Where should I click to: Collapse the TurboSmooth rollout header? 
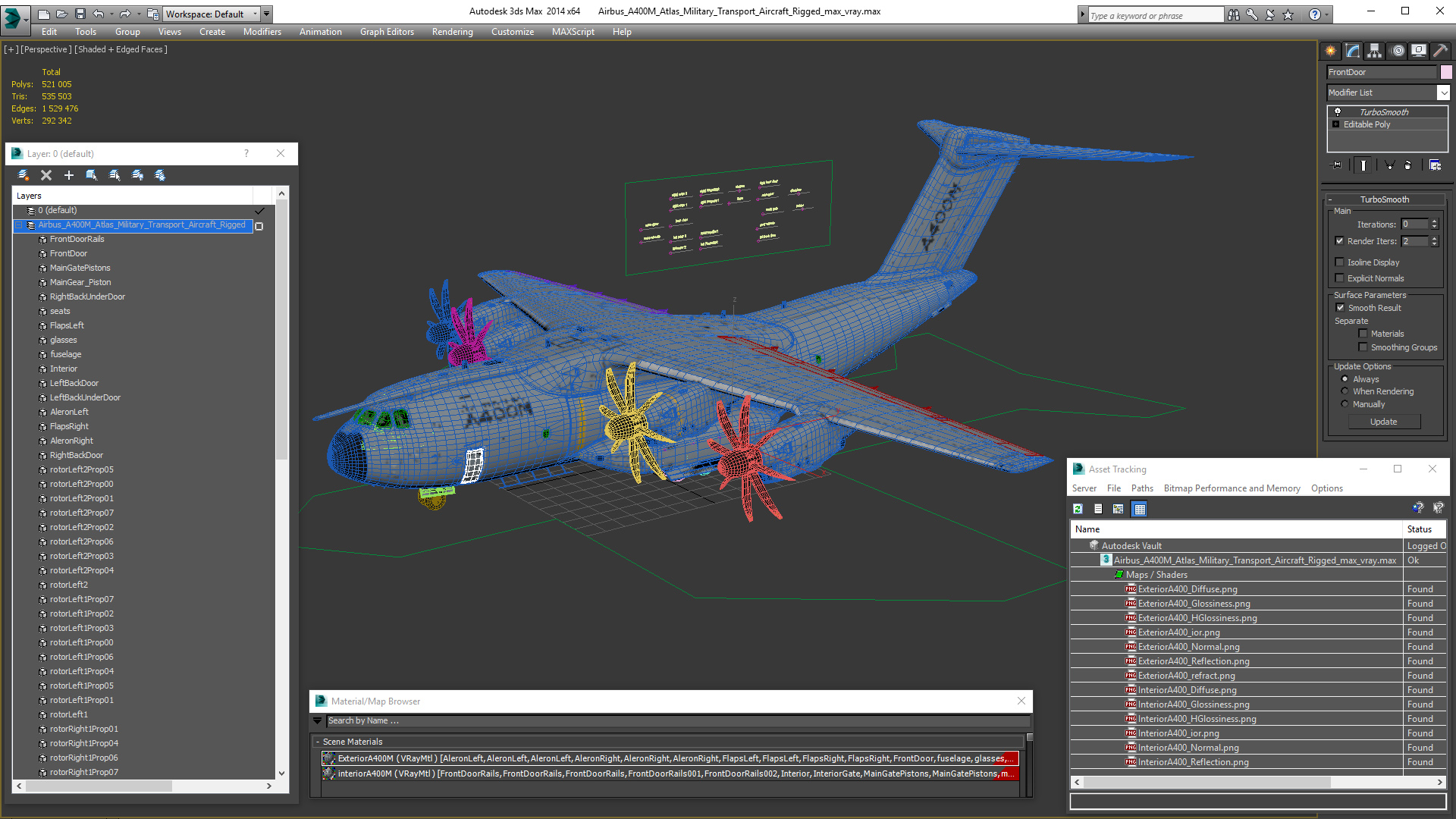1384,199
